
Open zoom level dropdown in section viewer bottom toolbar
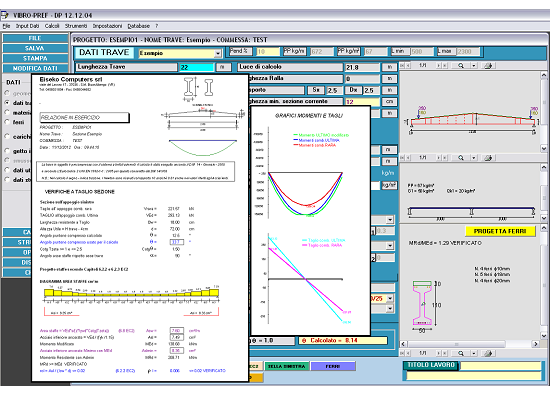click(x=474, y=353)
